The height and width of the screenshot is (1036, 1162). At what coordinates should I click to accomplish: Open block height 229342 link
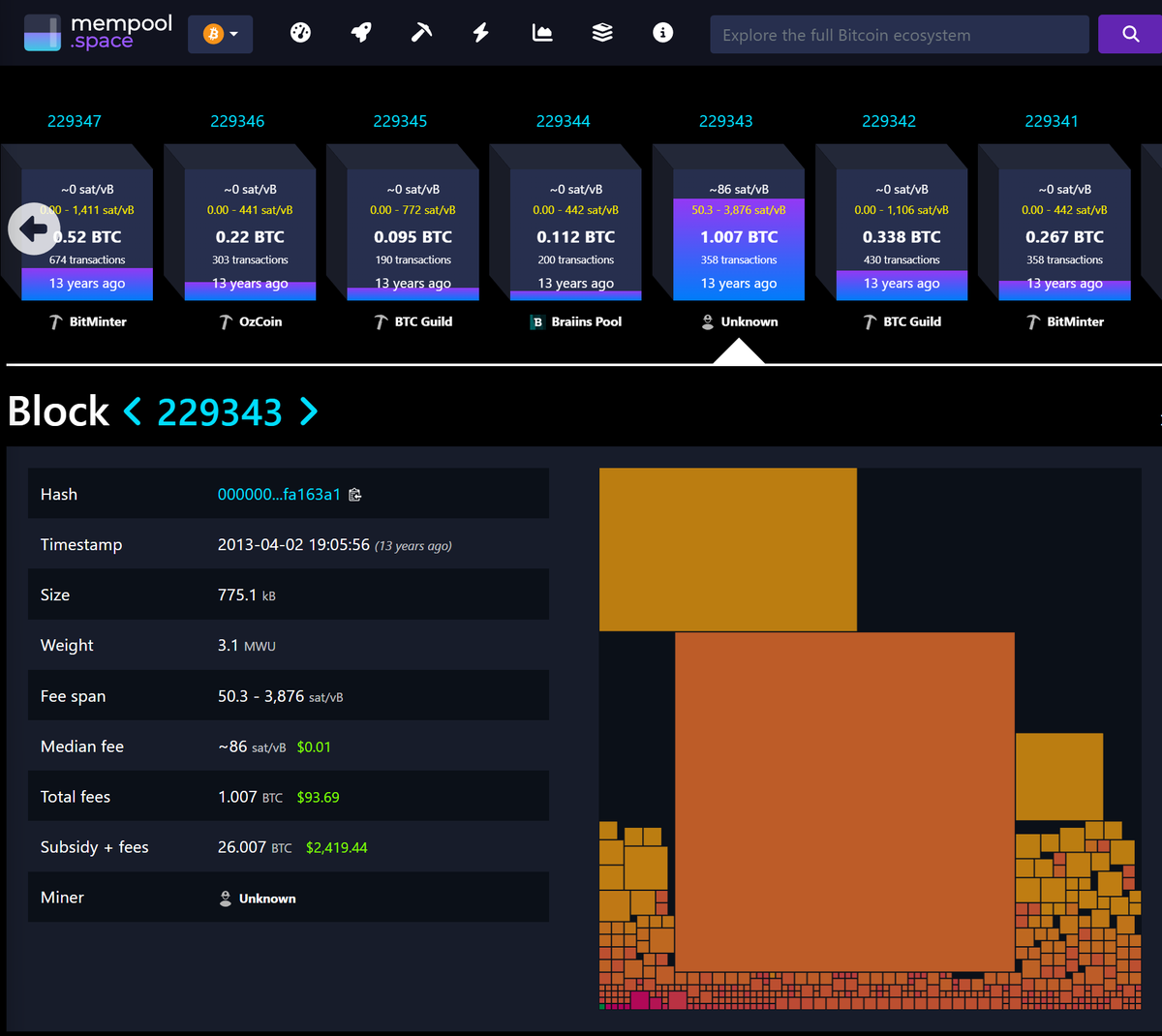tap(889, 121)
